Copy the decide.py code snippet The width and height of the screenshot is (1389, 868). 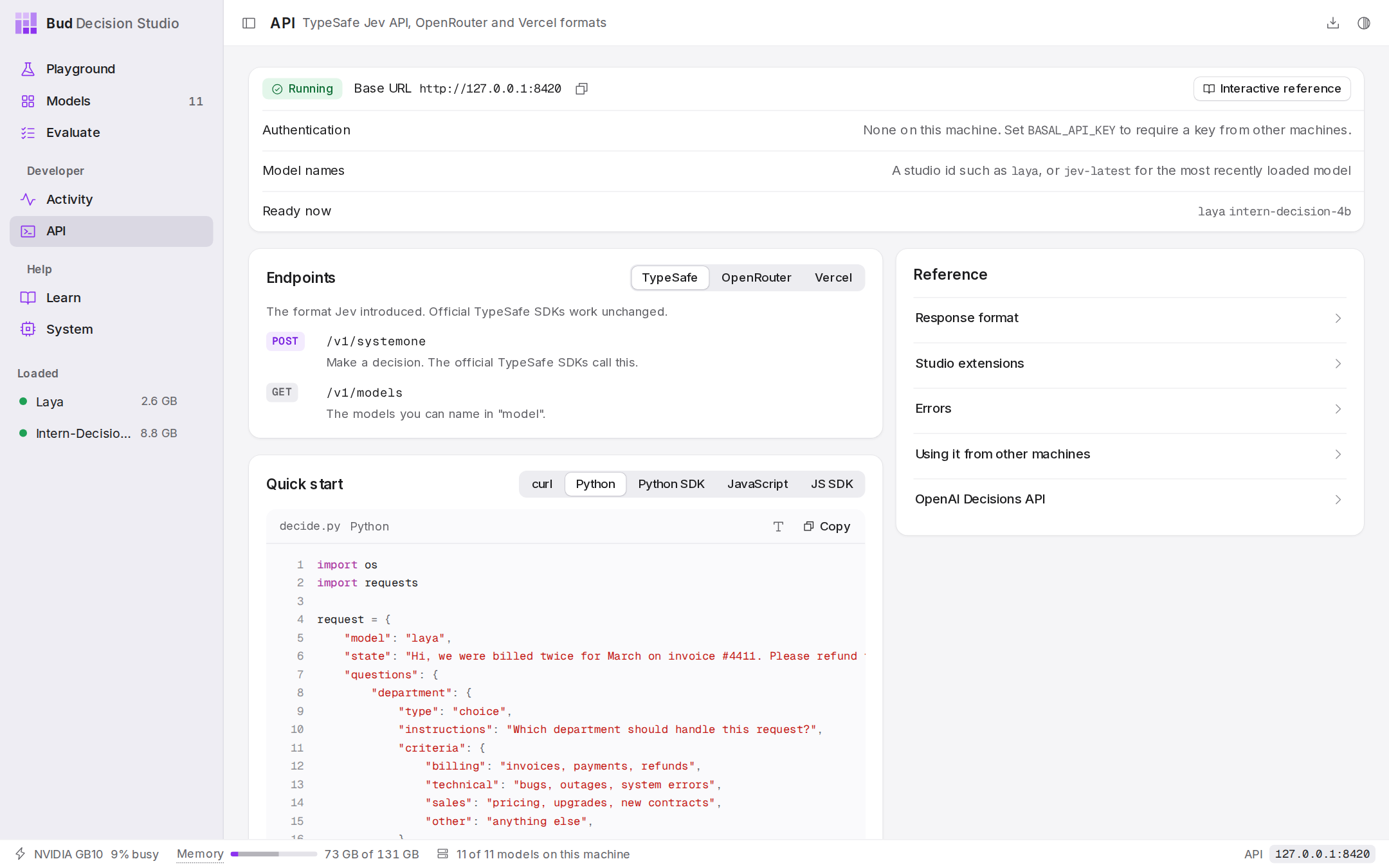[827, 527]
